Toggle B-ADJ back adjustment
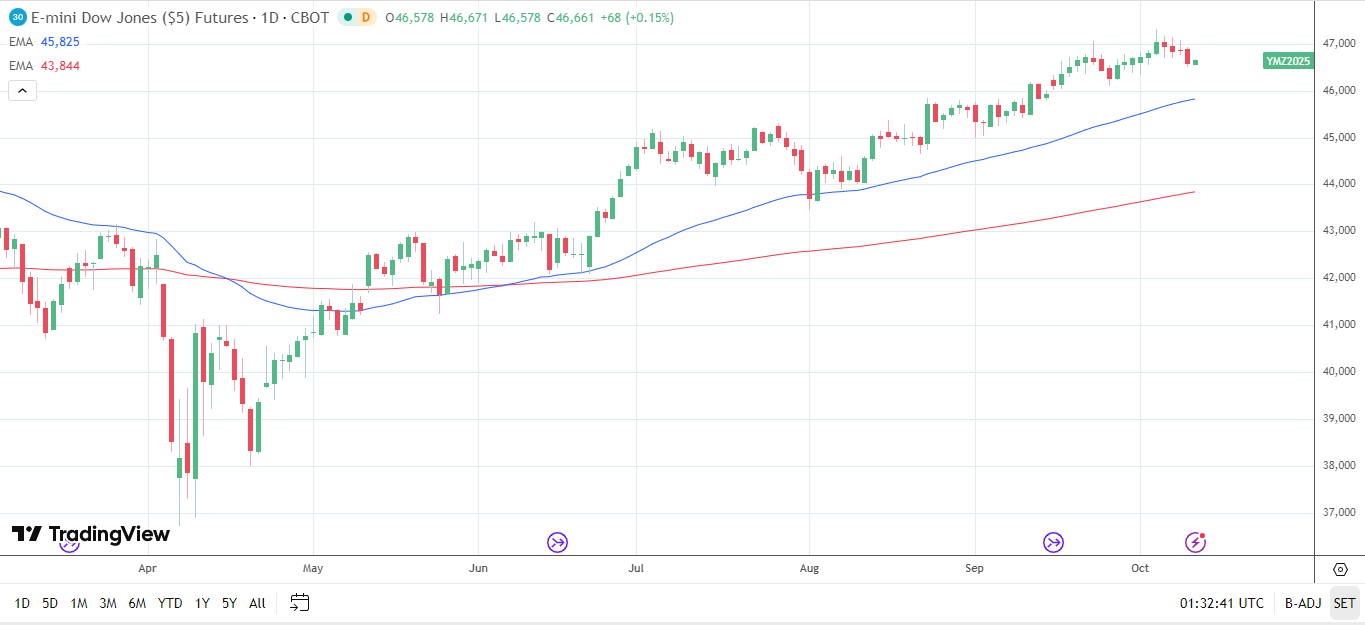Image resolution: width=1365 pixels, height=625 pixels. pos(1303,603)
